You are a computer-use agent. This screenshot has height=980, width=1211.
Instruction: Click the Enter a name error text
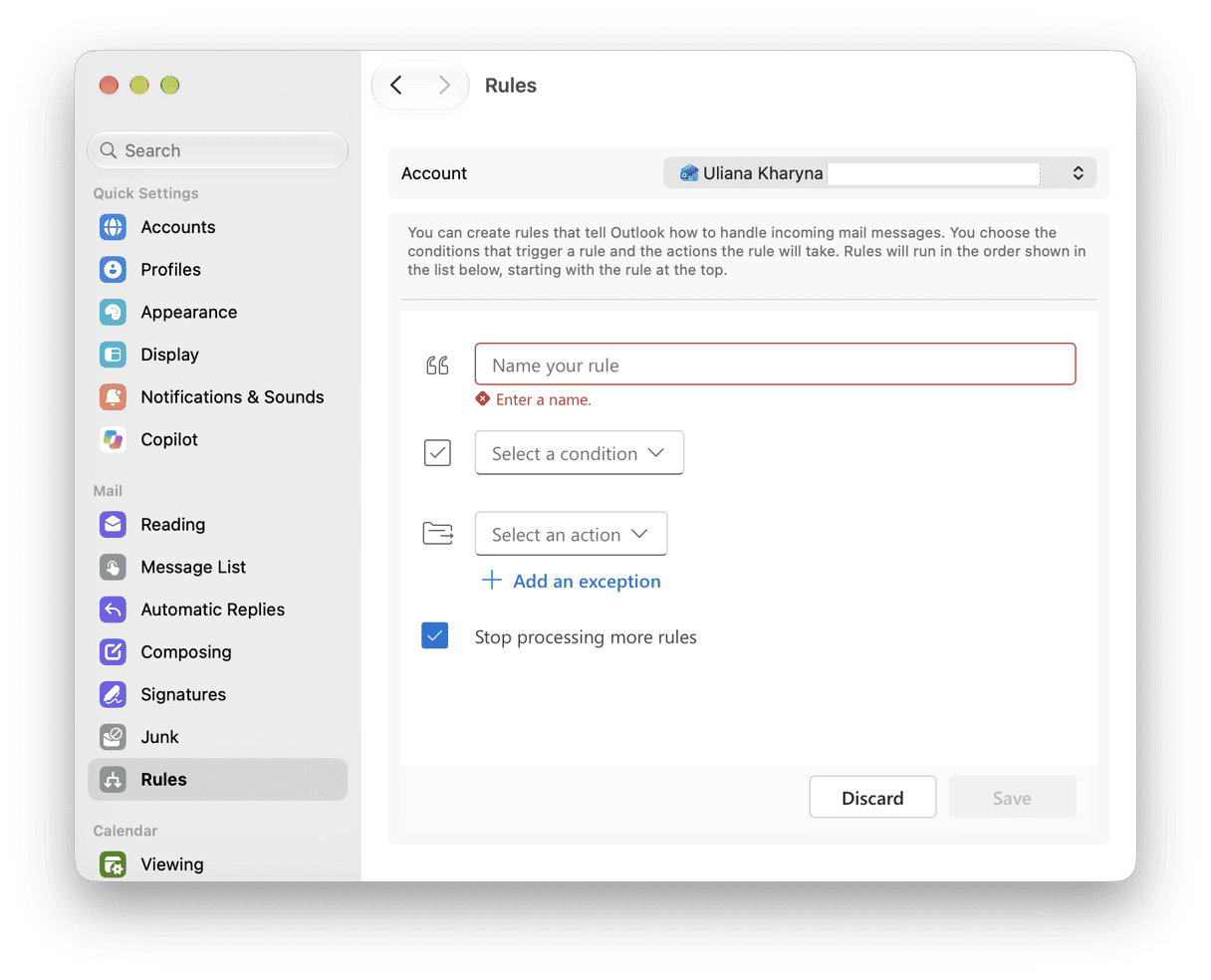click(x=543, y=399)
